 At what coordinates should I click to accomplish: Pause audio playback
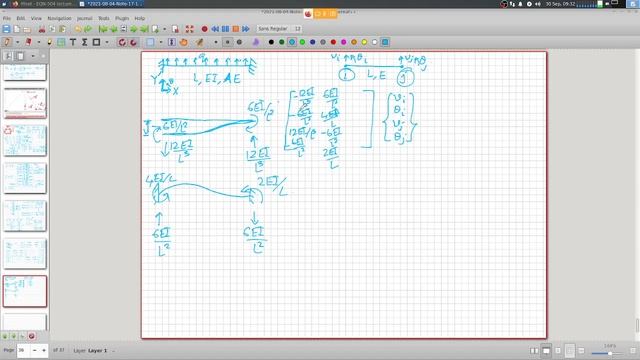[225, 29]
